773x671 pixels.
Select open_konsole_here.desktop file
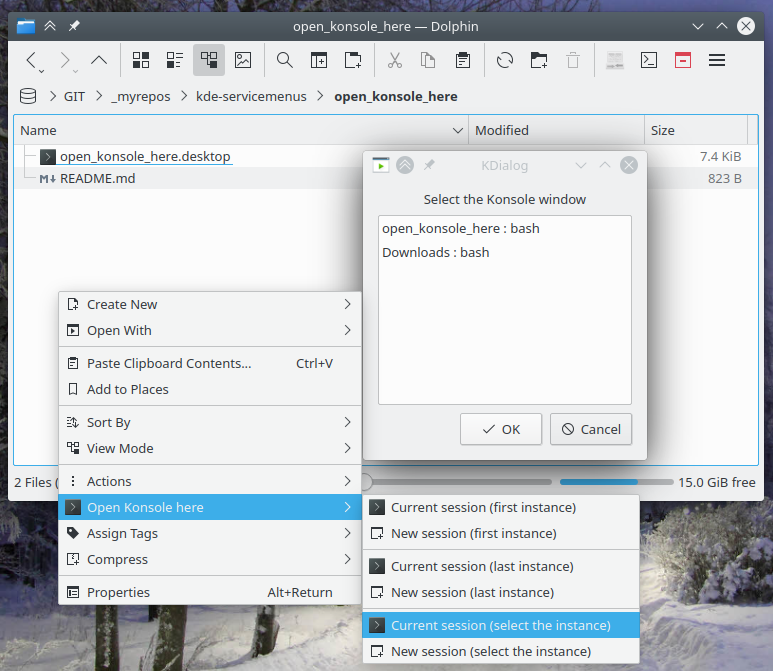145,156
